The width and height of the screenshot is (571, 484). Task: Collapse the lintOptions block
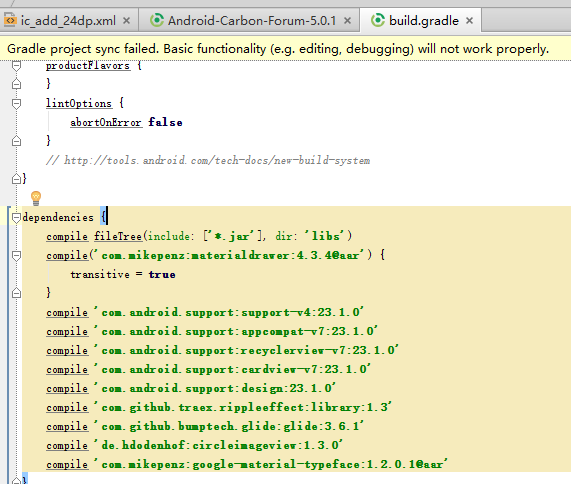pos(16,104)
